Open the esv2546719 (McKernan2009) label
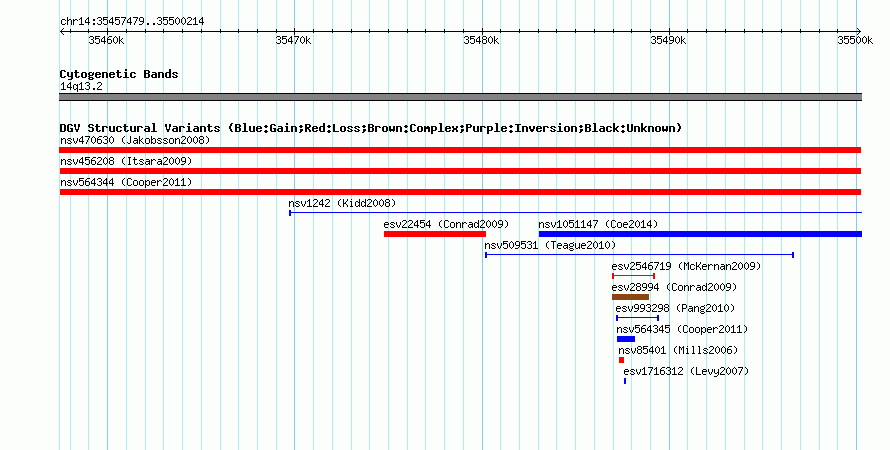The image size is (890, 450). 686,266
